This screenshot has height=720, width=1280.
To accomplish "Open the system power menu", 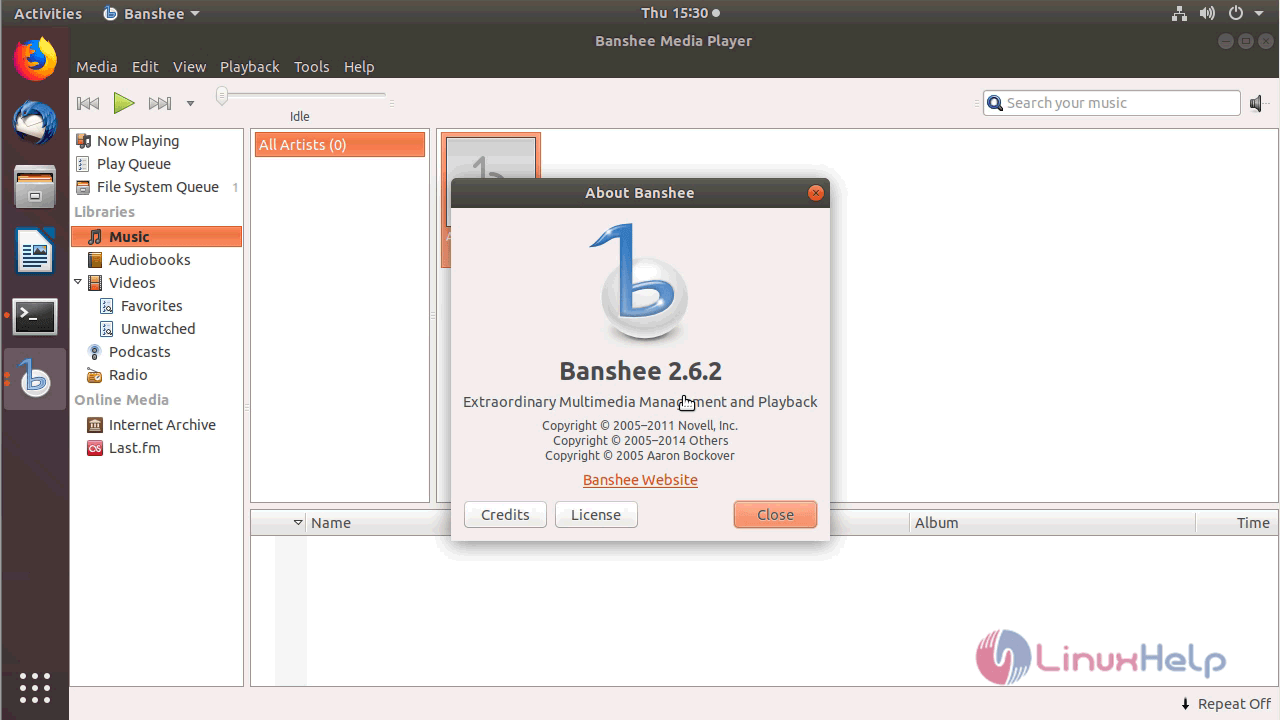I will point(1236,13).
